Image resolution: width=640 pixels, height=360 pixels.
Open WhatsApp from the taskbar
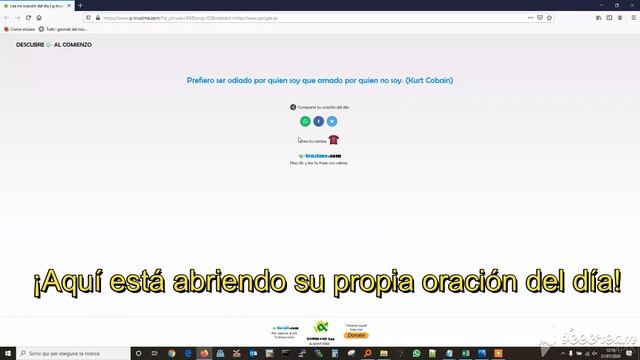tap(416, 353)
